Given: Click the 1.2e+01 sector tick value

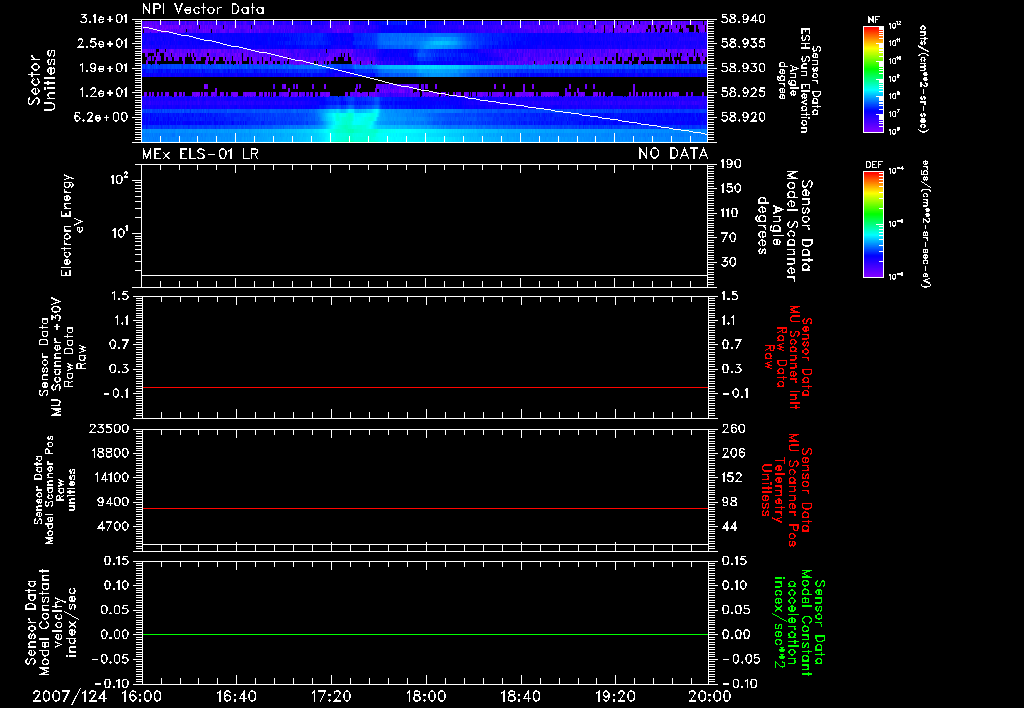Looking at the screenshot, I should (x=104, y=93).
